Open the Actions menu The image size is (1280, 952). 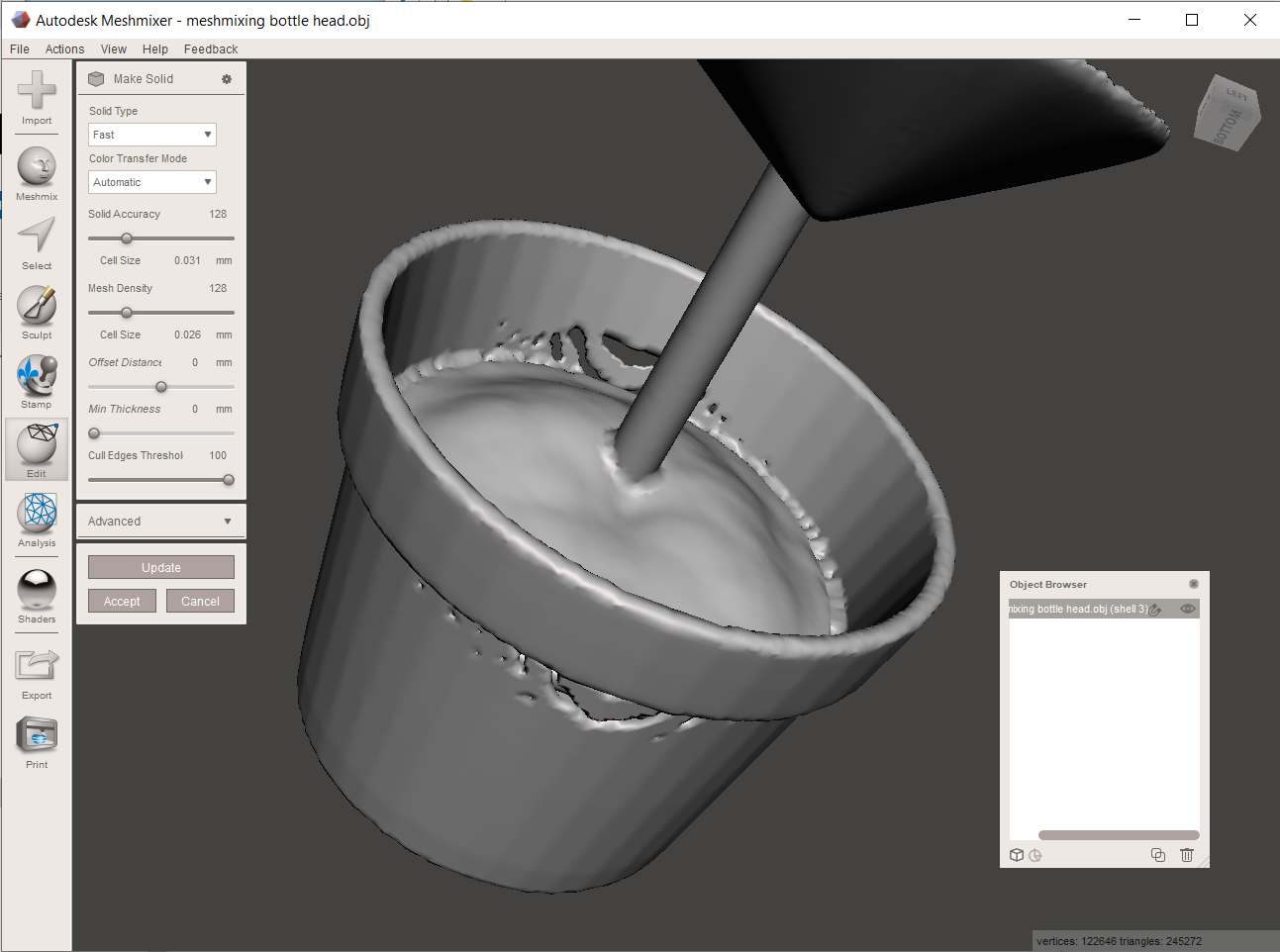tap(64, 48)
